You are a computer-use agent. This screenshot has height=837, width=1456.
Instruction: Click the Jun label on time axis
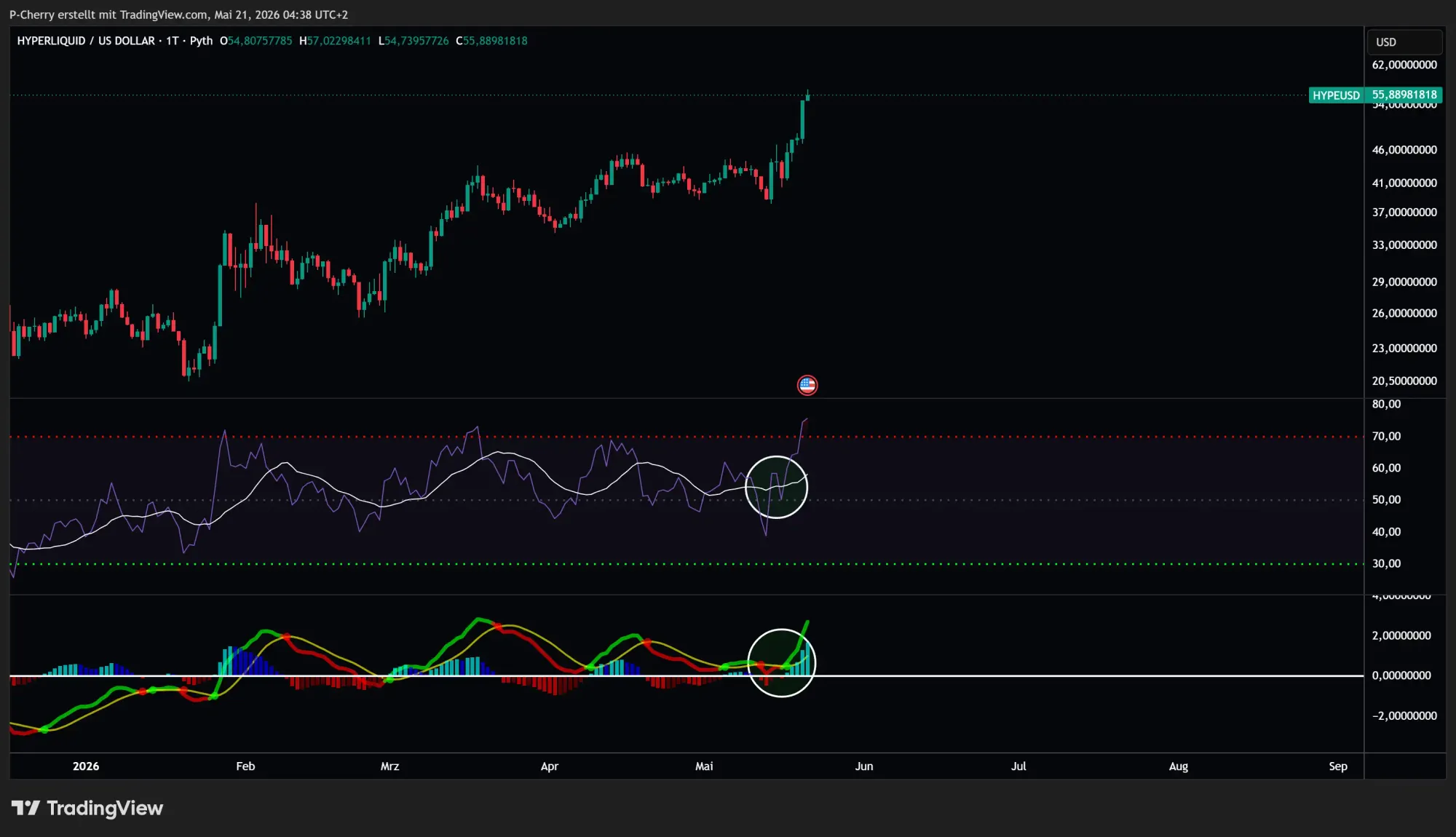pyautogui.click(x=864, y=766)
